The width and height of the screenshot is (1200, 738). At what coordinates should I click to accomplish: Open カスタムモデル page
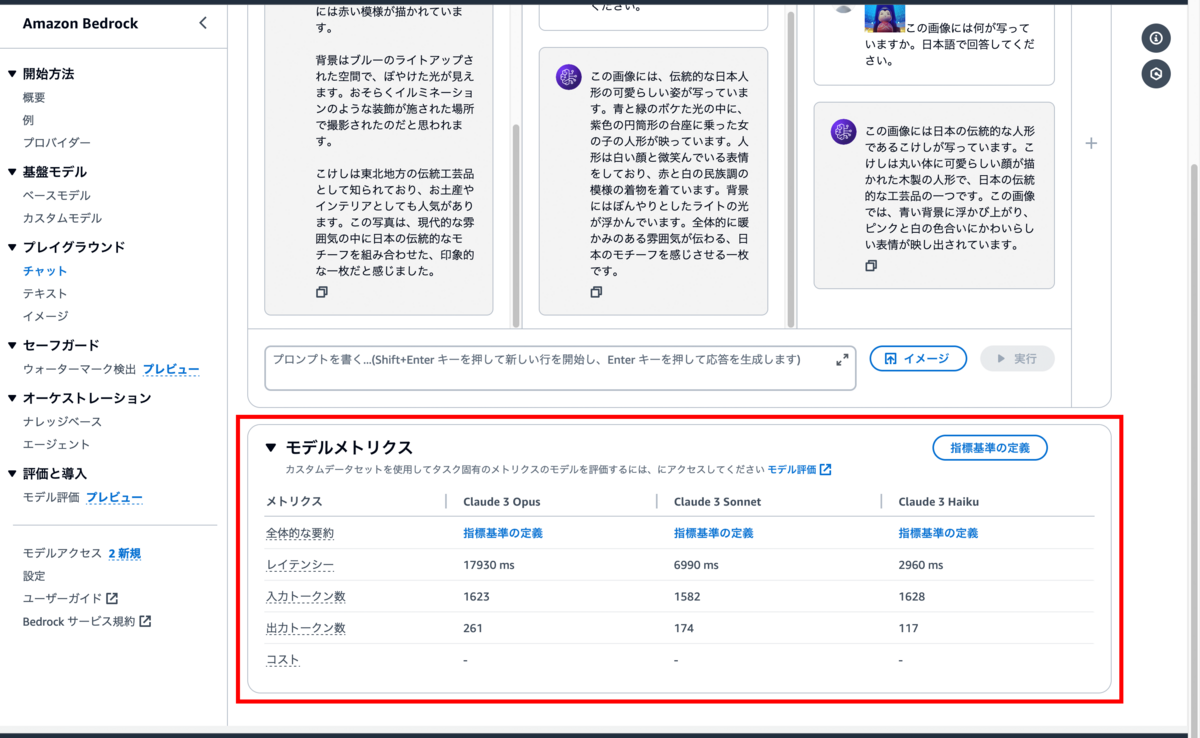tap(62, 218)
